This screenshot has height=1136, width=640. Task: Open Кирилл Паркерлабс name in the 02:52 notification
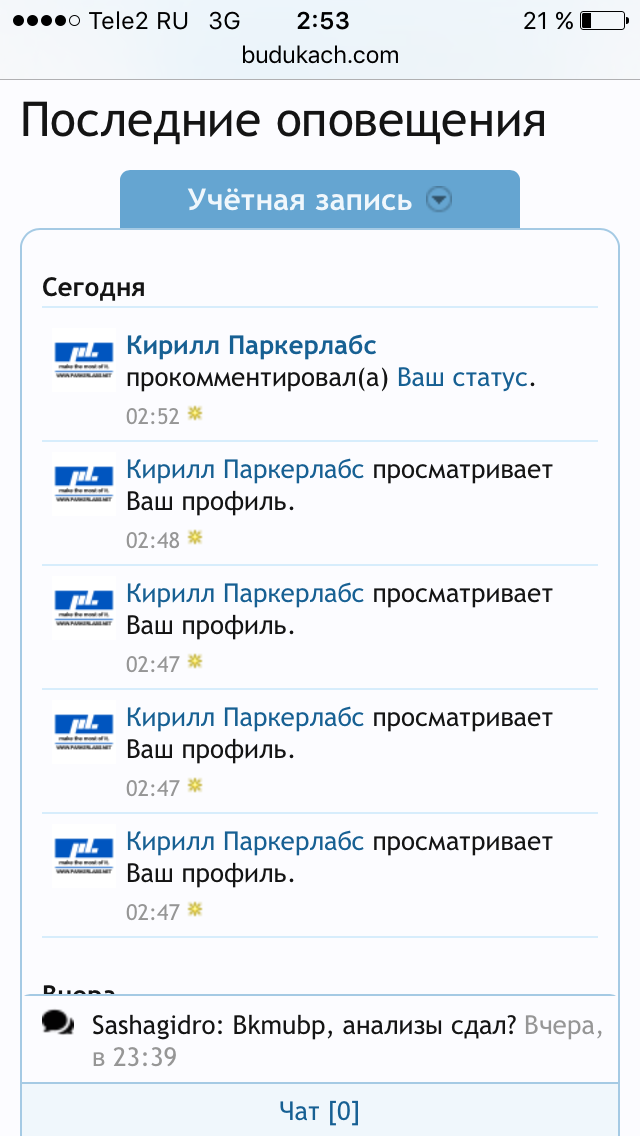tap(251, 346)
